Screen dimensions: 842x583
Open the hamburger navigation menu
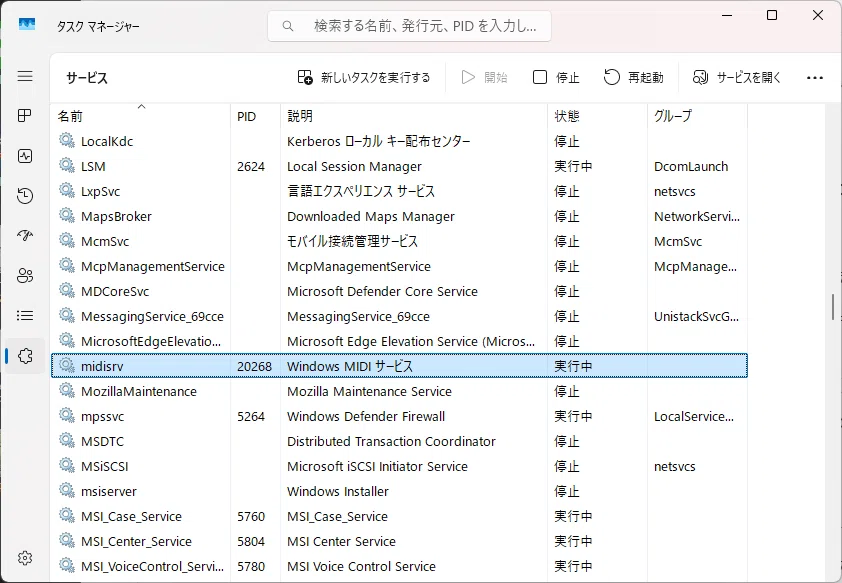click(25, 76)
